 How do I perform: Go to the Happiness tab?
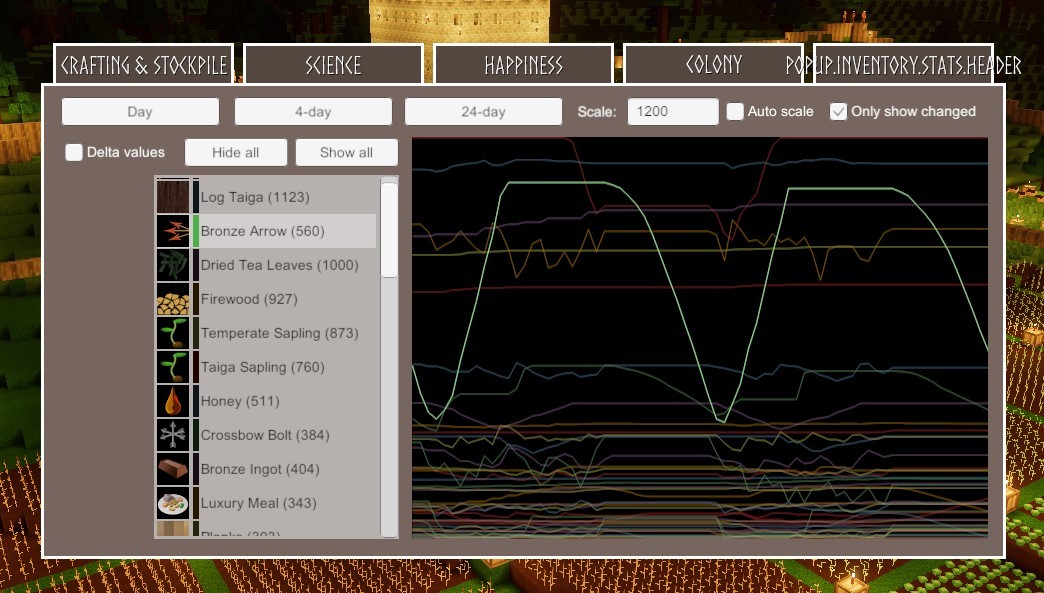(x=523, y=65)
